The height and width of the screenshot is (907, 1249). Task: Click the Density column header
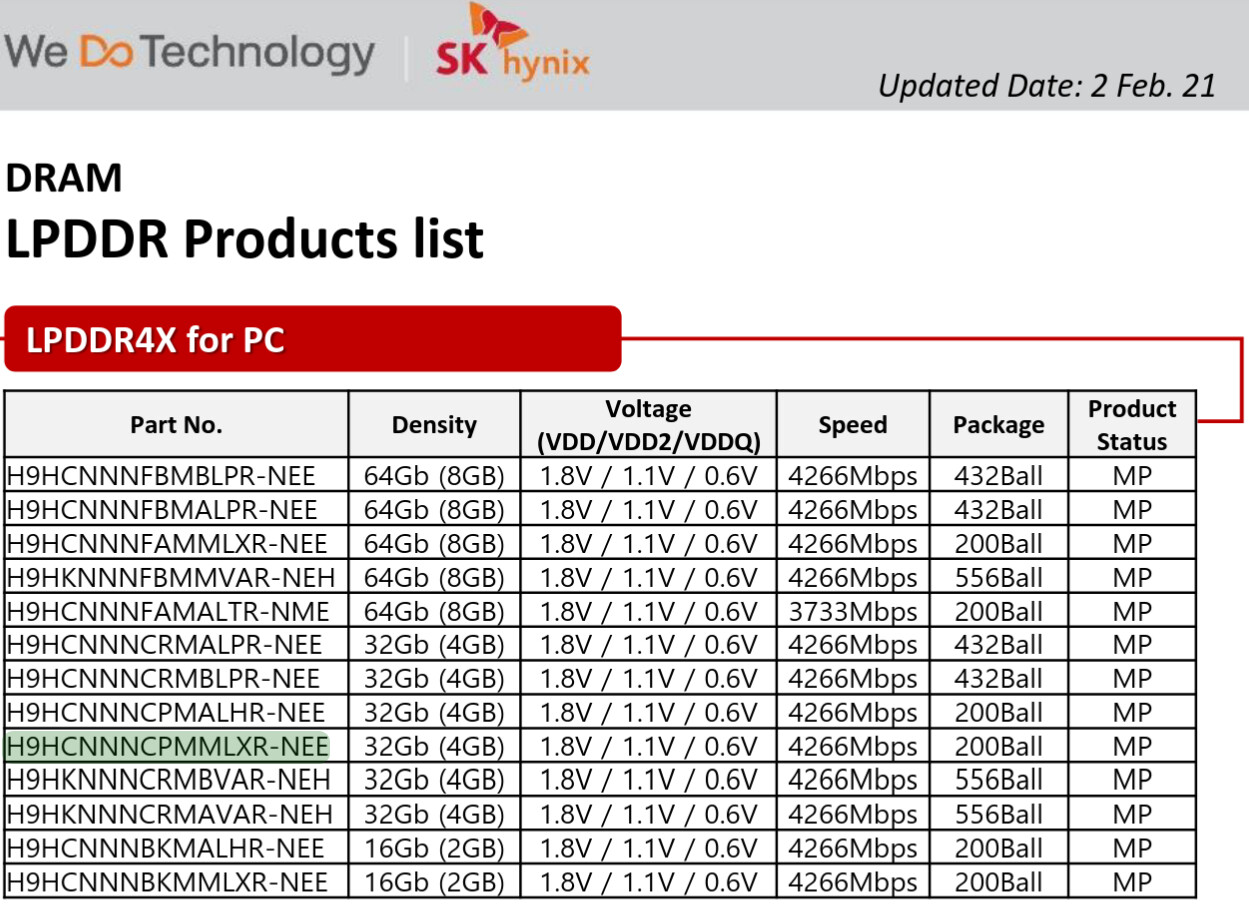434,425
